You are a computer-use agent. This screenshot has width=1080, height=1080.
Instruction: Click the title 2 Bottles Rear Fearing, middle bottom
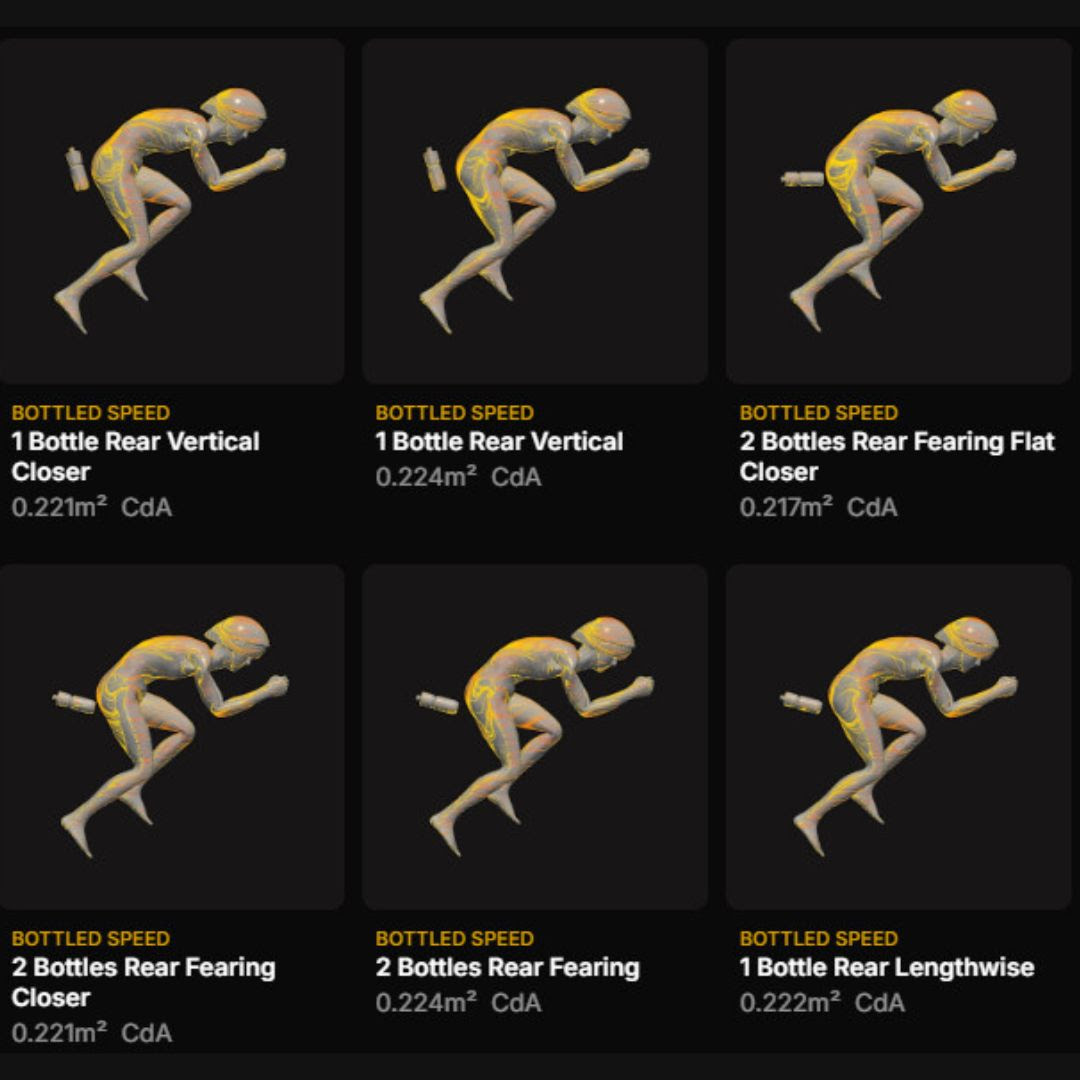508,967
